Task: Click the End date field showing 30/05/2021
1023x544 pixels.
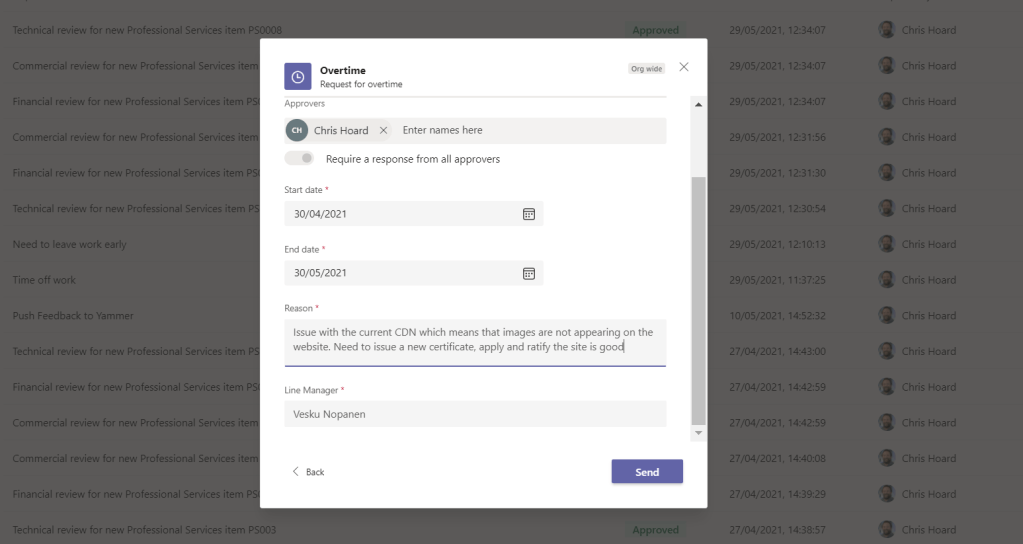Action: [400, 273]
